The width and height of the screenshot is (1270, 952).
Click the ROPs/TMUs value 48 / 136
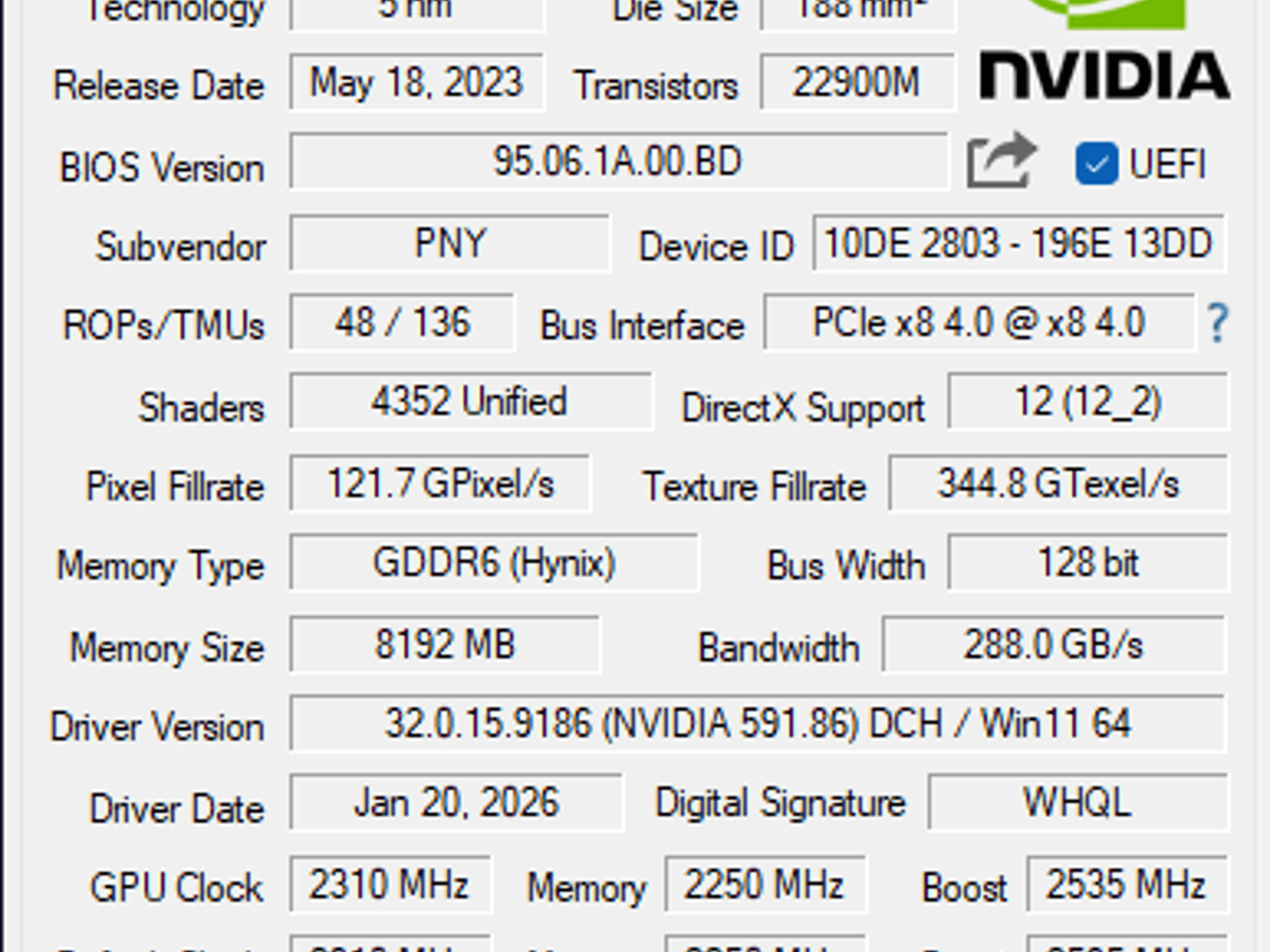(402, 322)
